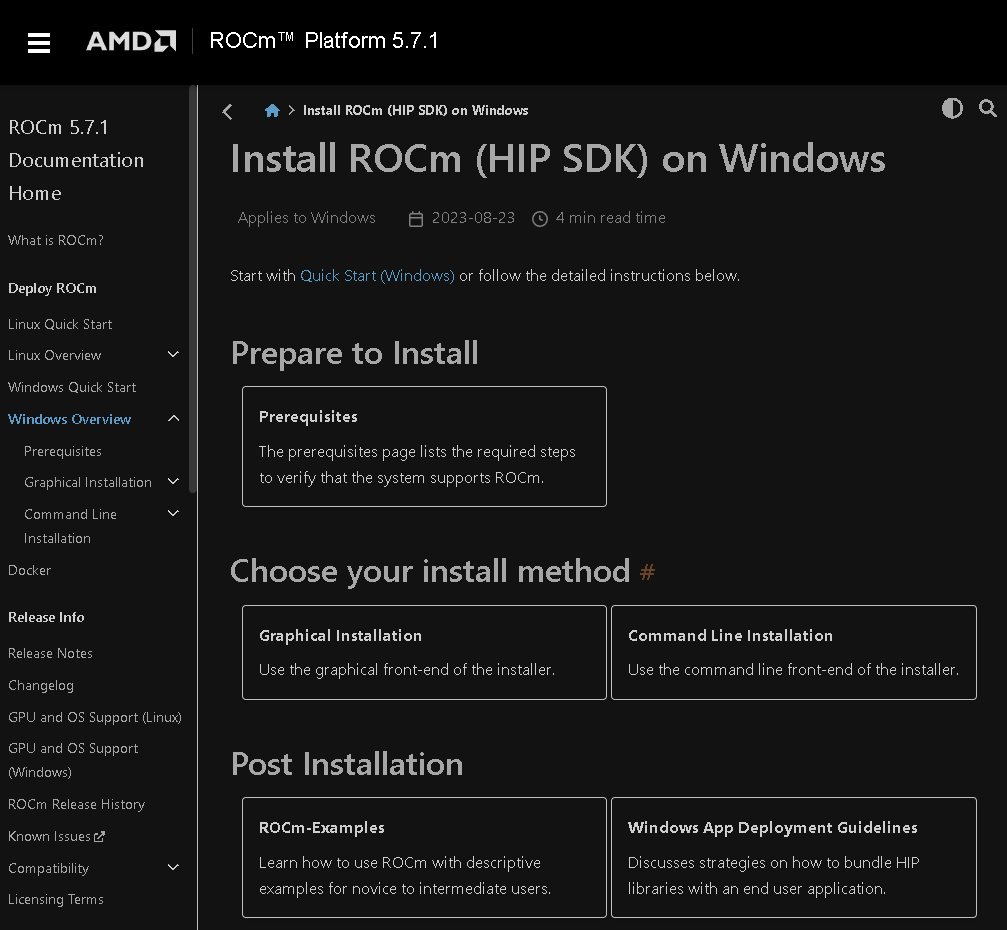Open the Prerequisites card
This screenshot has width=1007, height=930.
pos(424,446)
